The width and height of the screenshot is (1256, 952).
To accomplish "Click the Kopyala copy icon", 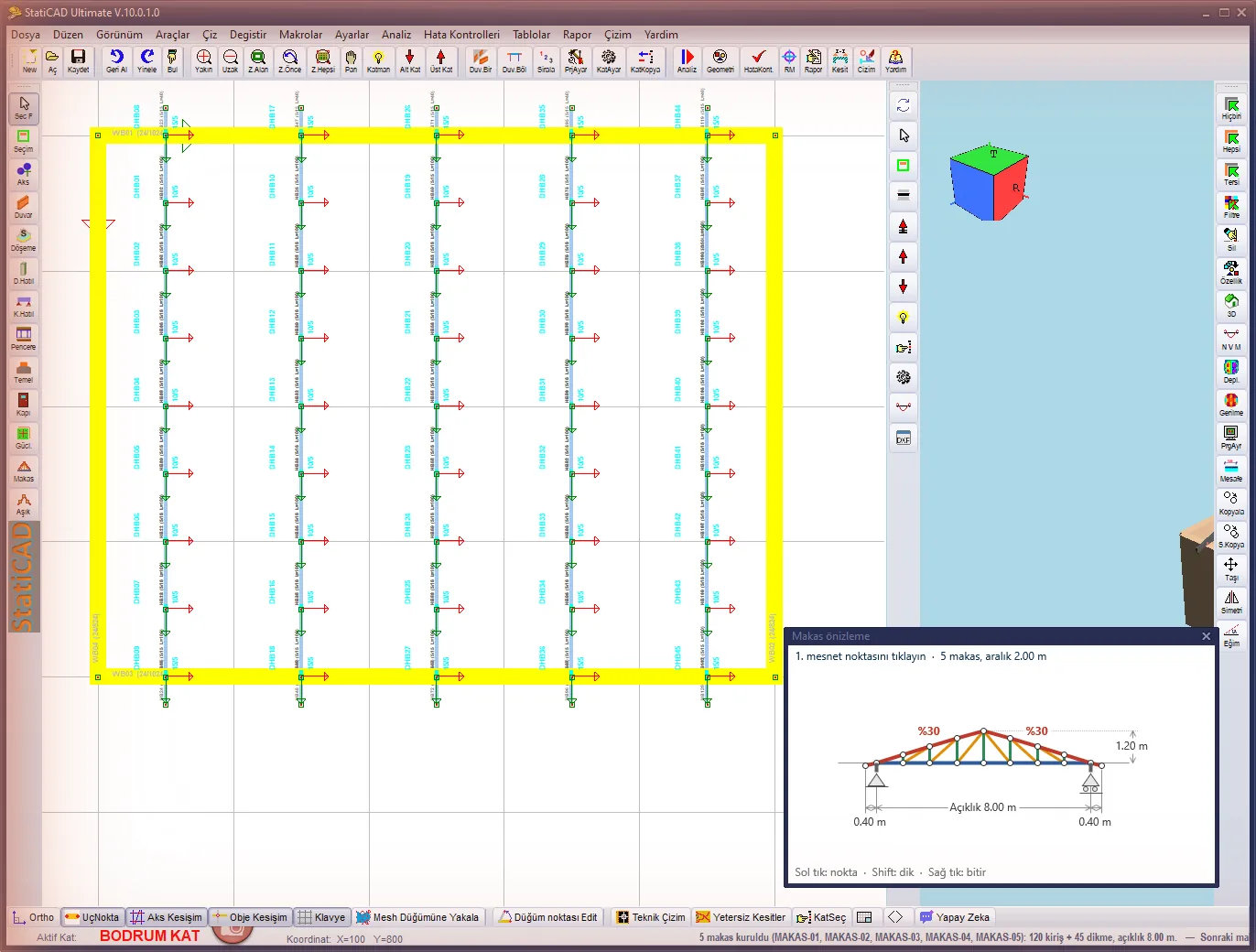I will click(1231, 503).
